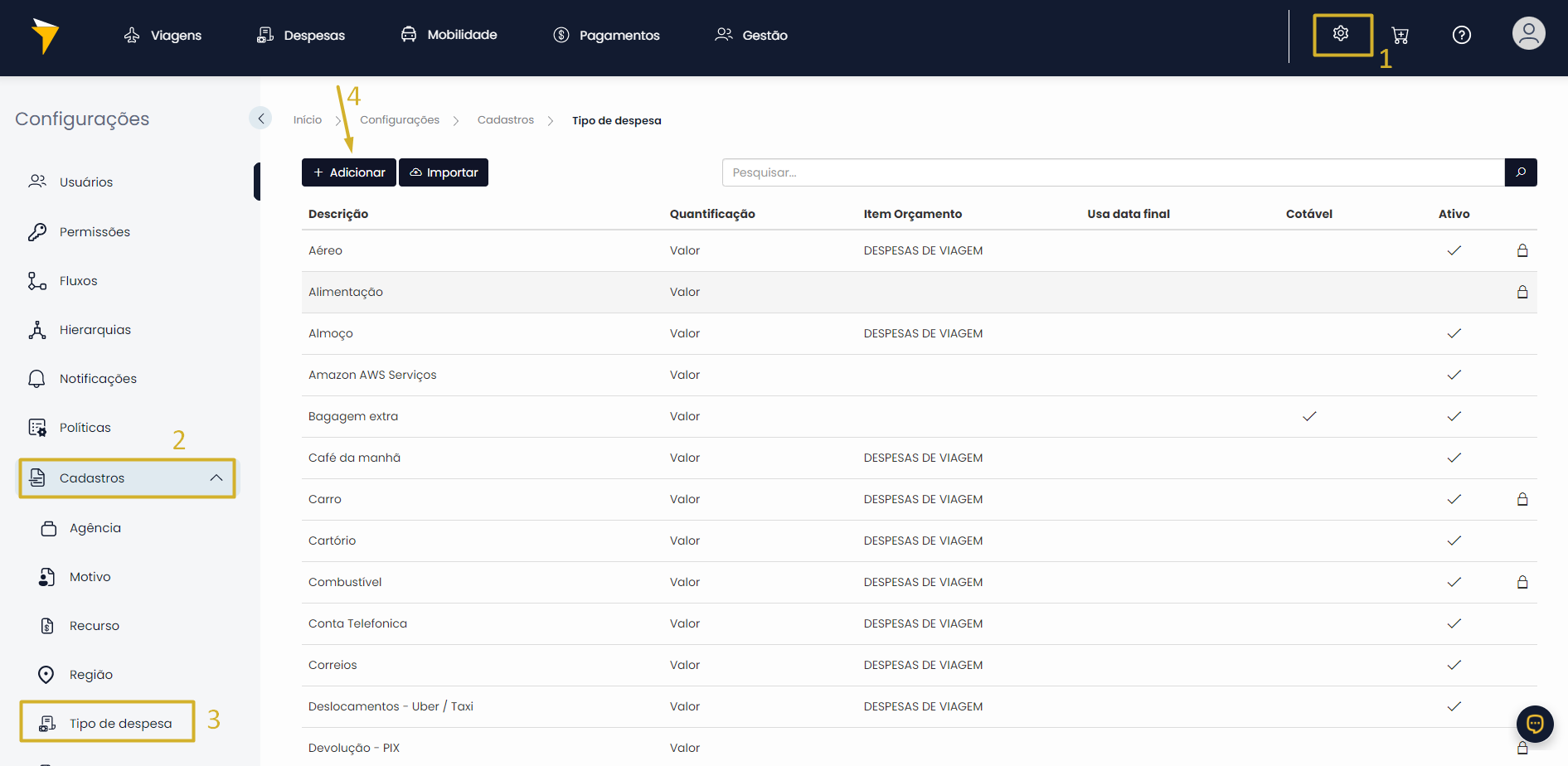Screen dimensions: 1568x766
Task: Open the help question mark icon
Action: tap(1462, 35)
